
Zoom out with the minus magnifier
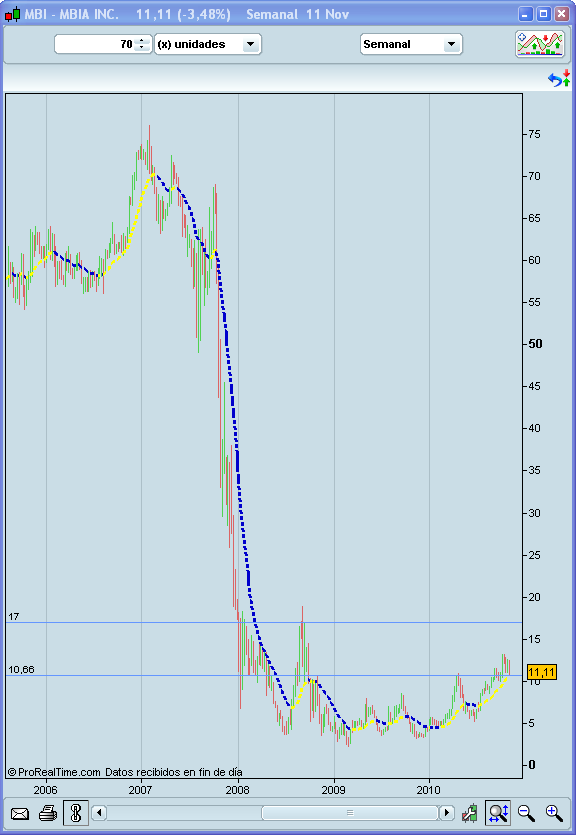pyautogui.click(x=526, y=813)
